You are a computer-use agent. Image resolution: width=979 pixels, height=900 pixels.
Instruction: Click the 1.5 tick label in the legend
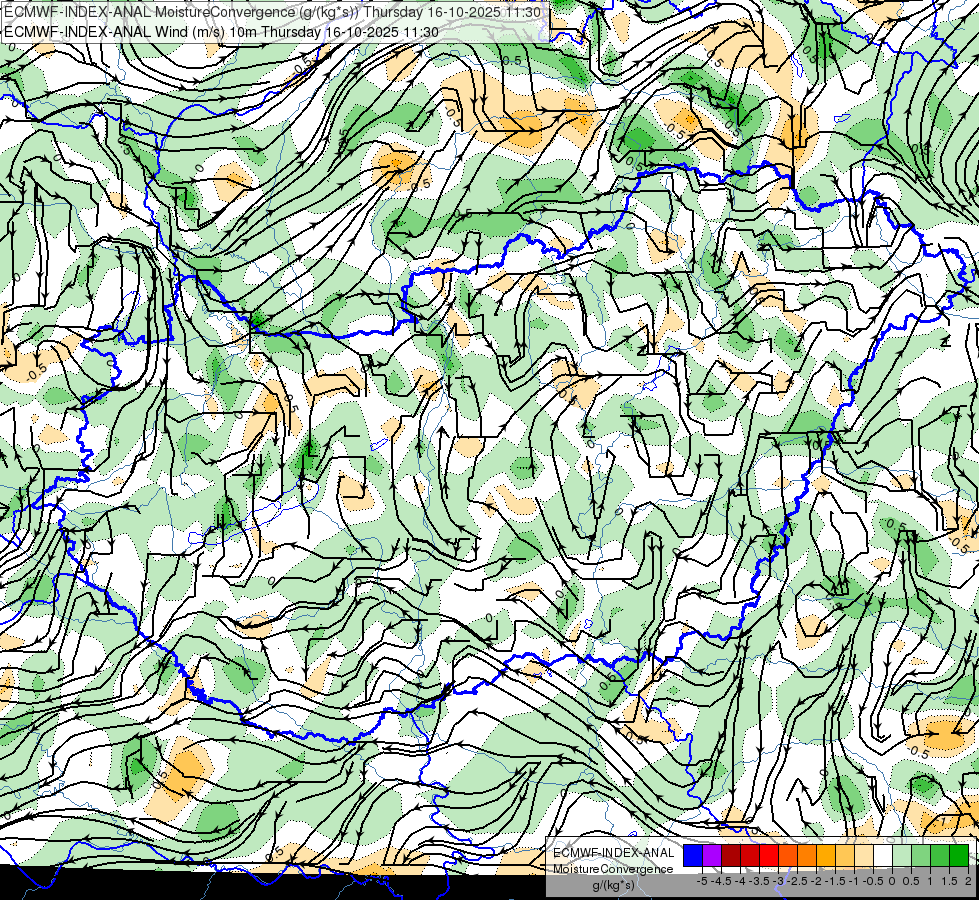[x=949, y=881]
